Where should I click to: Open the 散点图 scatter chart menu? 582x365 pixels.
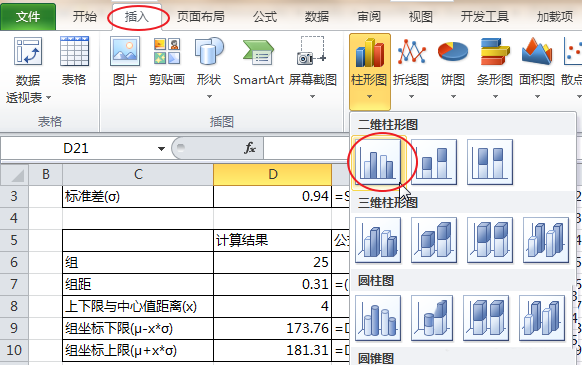point(572,69)
